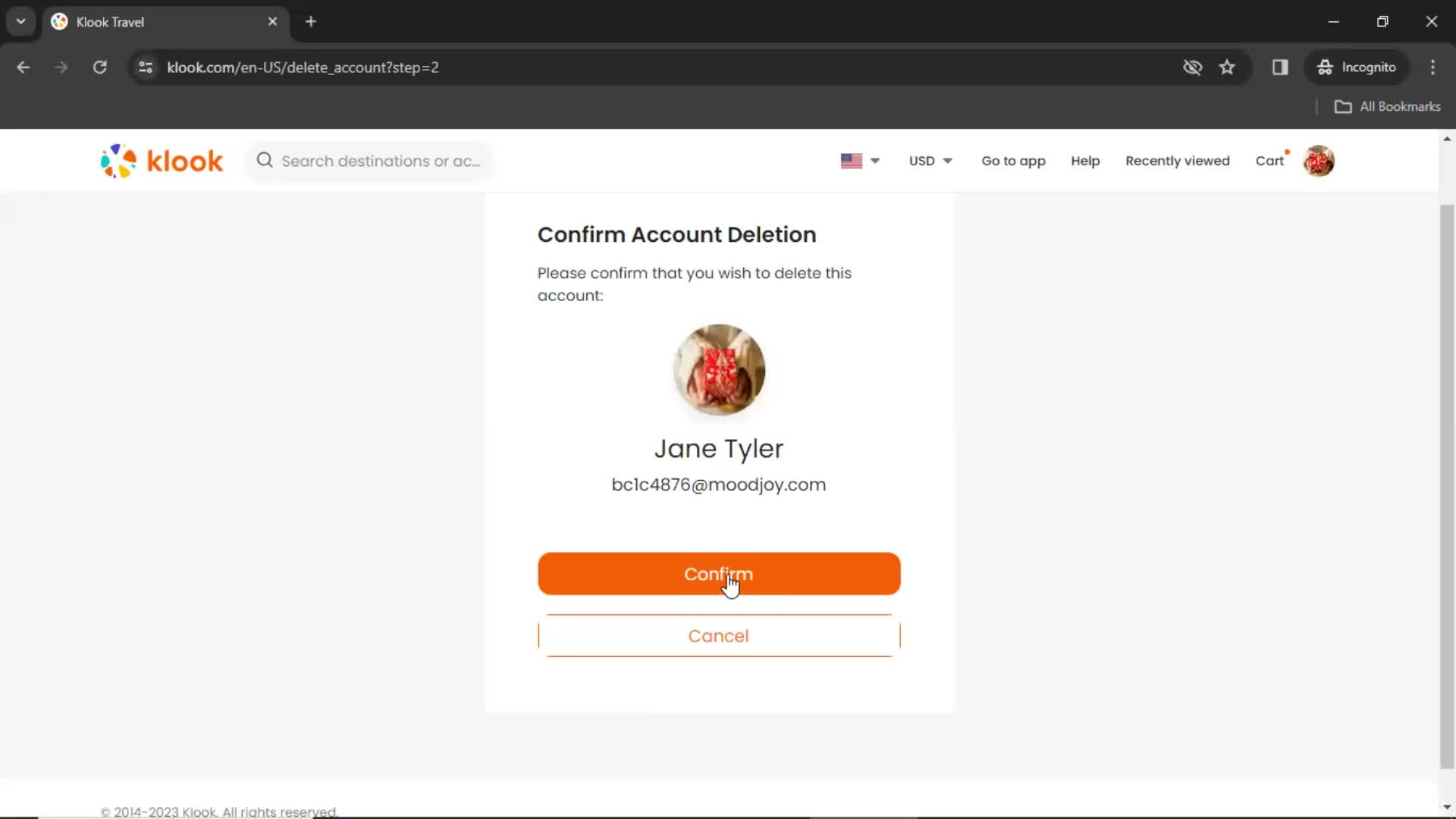Image resolution: width=1456 pixels, height=819 pixels.
Task: Open the search bar field
Action: coord(380,161)
